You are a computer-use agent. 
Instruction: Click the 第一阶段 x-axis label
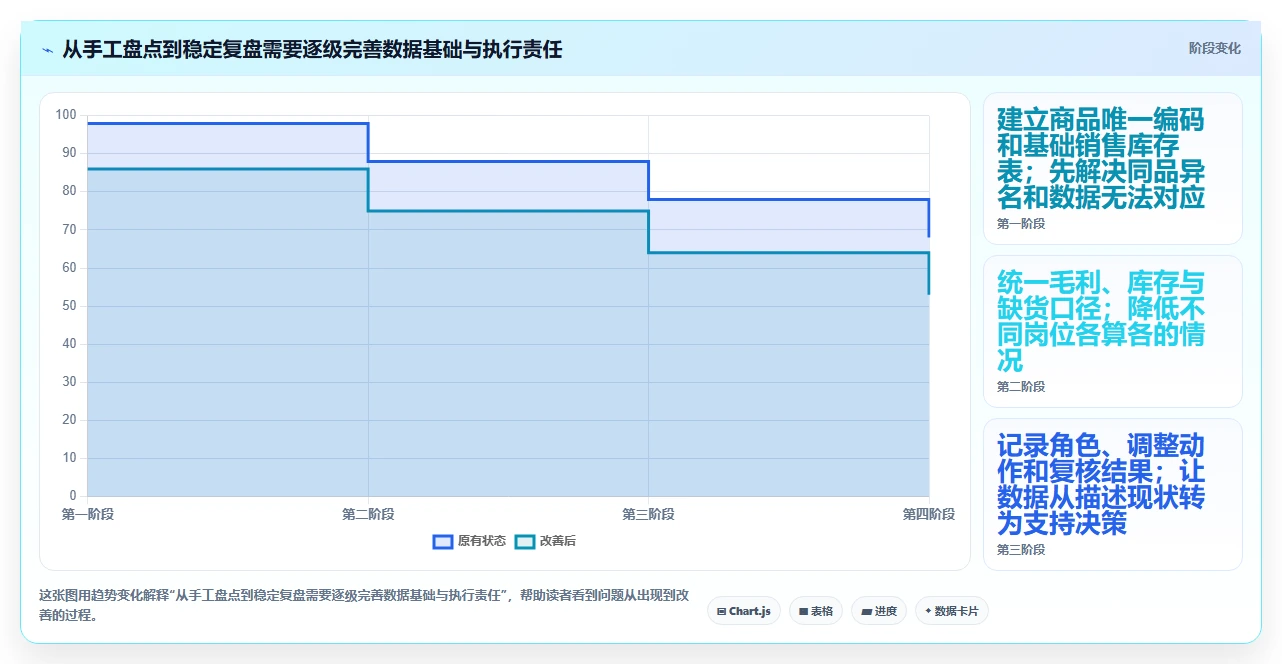pos(88,514)
